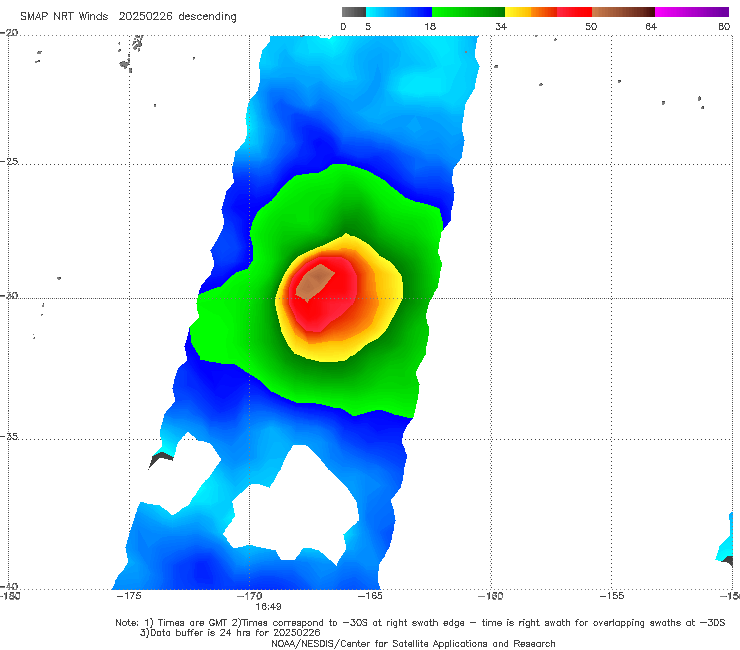Pick the green segment of the color bar
This screenshot has width=740, height=650.
tap(468, 12)
